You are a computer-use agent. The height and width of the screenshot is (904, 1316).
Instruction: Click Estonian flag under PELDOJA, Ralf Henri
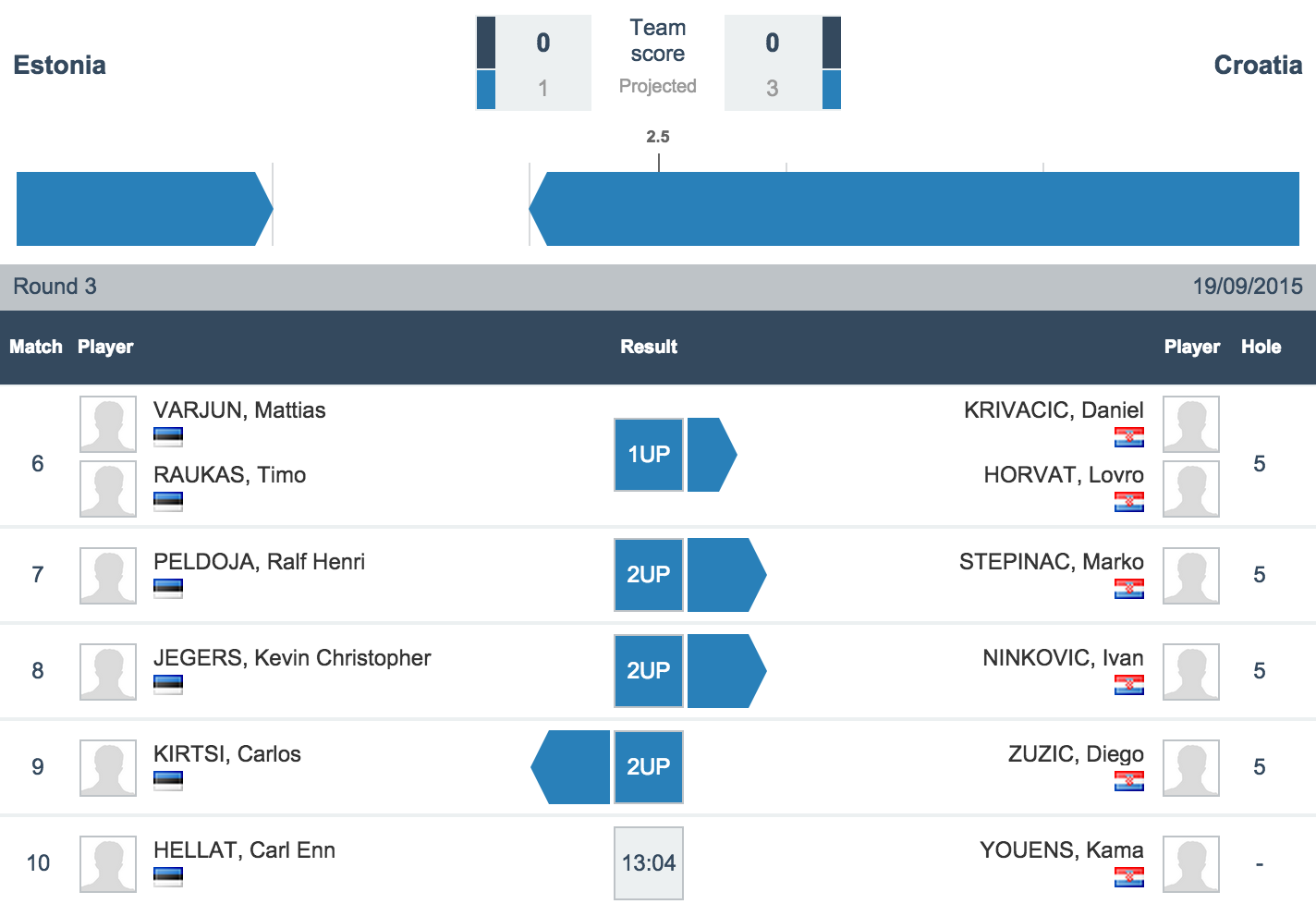pyautogui.click(x=168, y=589)
